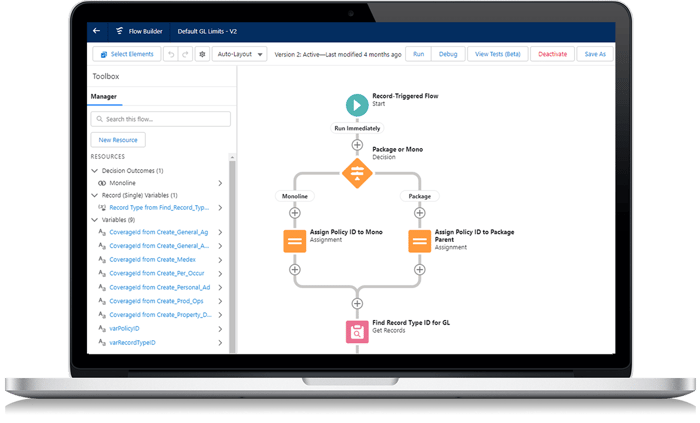The height and width of the screenshot is (423, 700).
Task: Add element after Assign Policy ID to Package Parent
Action: pyautogui.click(x=420, y=270)
